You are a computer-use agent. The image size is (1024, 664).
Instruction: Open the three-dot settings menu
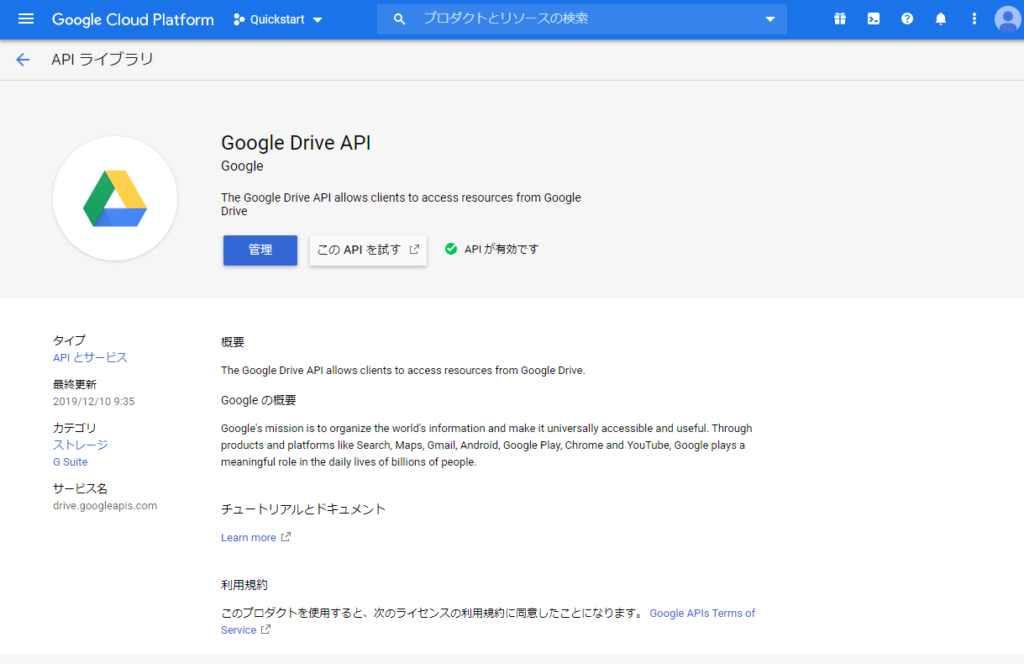coord(974,19)
